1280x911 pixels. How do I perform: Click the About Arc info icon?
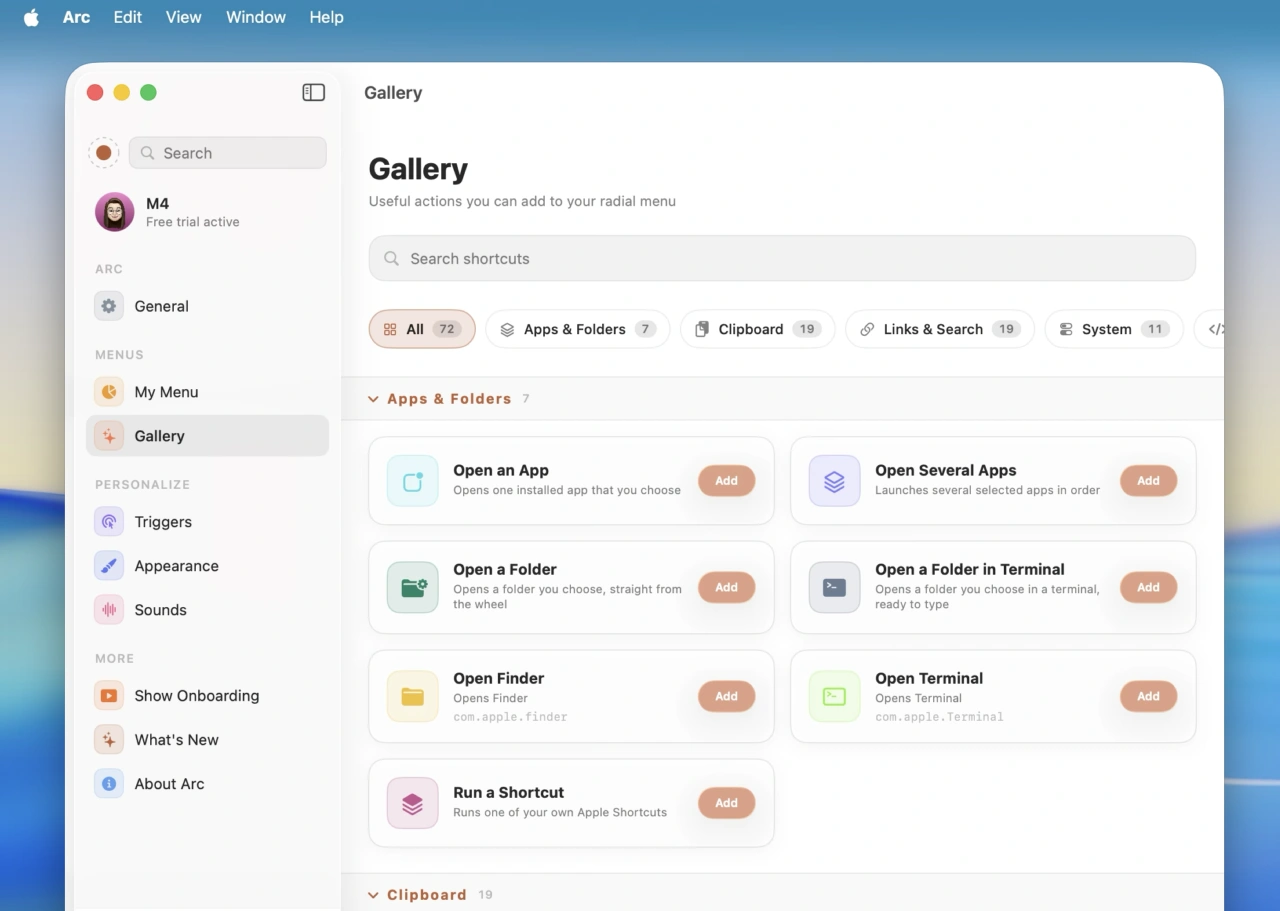(109, 784)
